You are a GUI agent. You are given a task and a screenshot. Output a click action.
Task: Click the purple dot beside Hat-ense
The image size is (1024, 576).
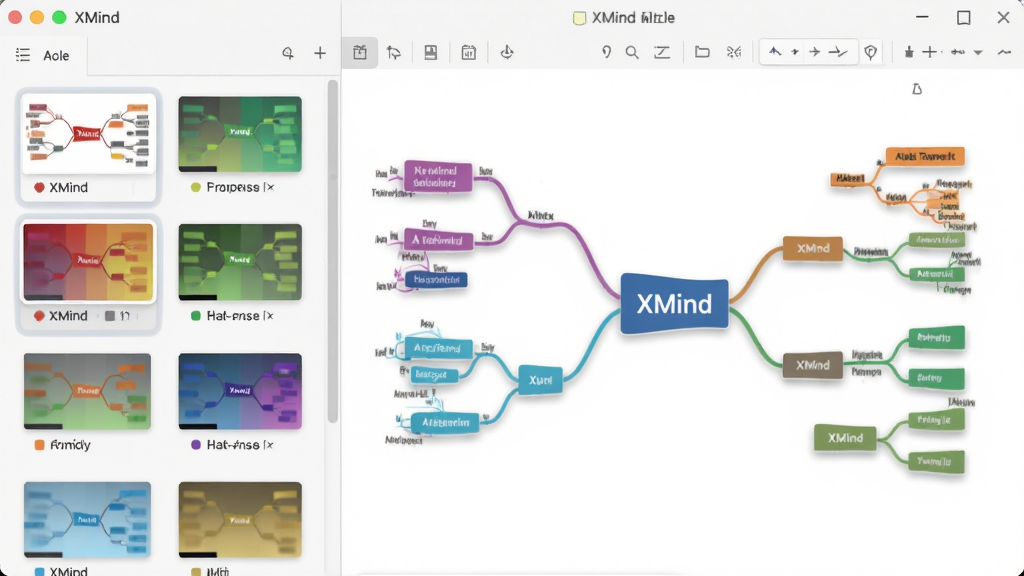(x=195, y=445)
